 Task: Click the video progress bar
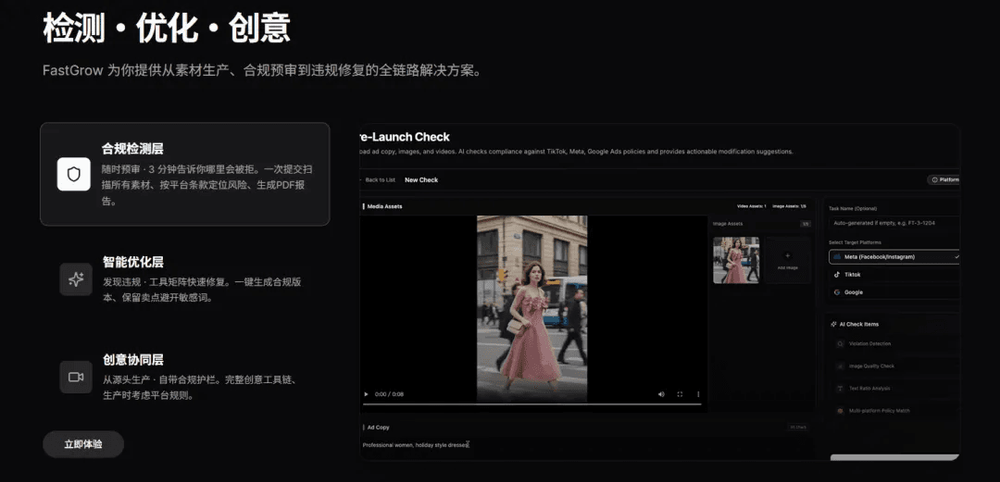coord(530,405)
